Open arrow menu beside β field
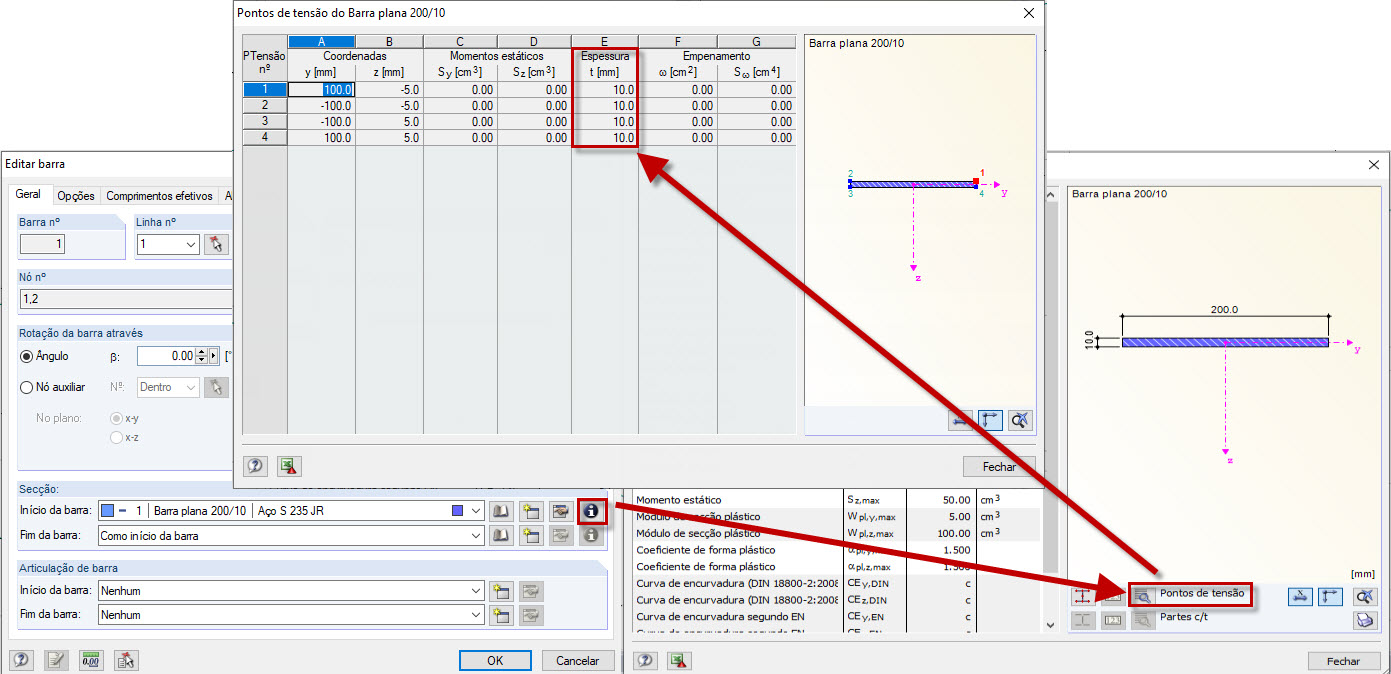The width and height of the screenshot is (1391, 674). coord(213,356)
